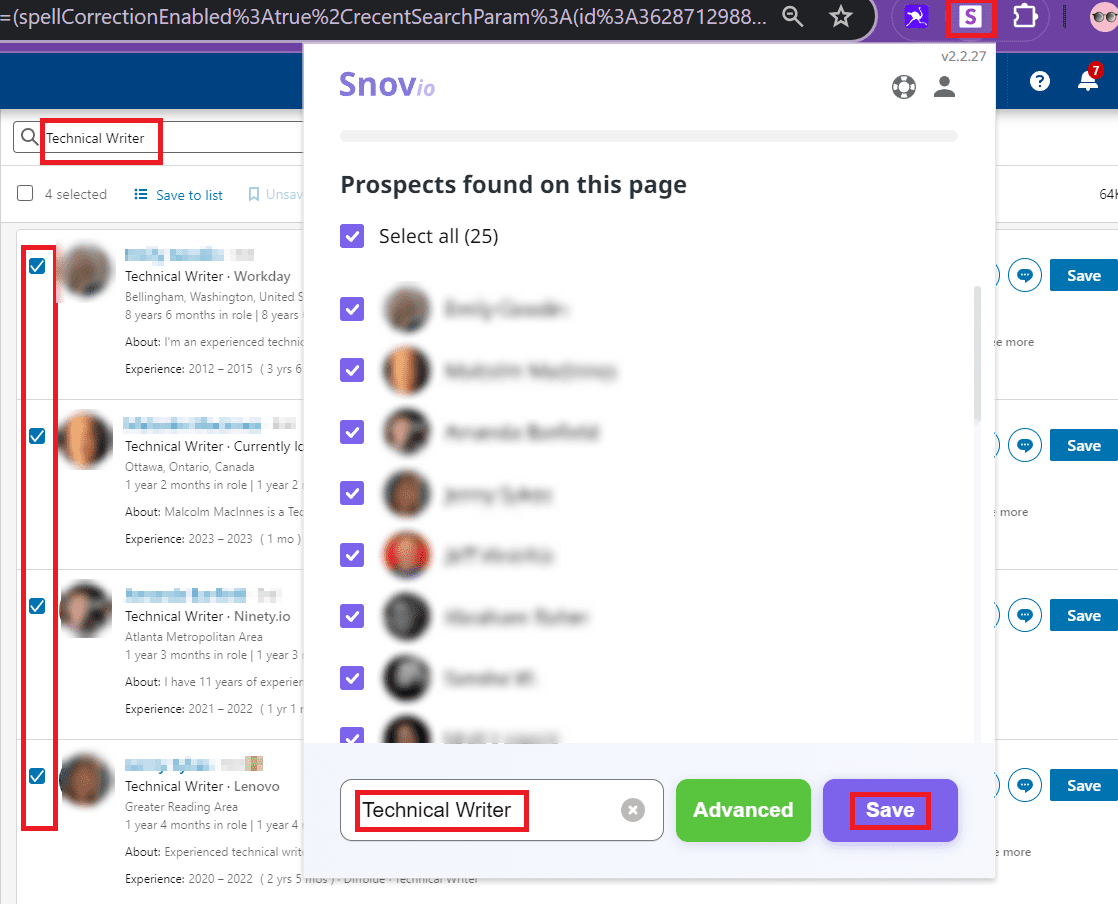1118x904 pixels.
Task: Open the Advanced options green button
Action: click(743, 810)
